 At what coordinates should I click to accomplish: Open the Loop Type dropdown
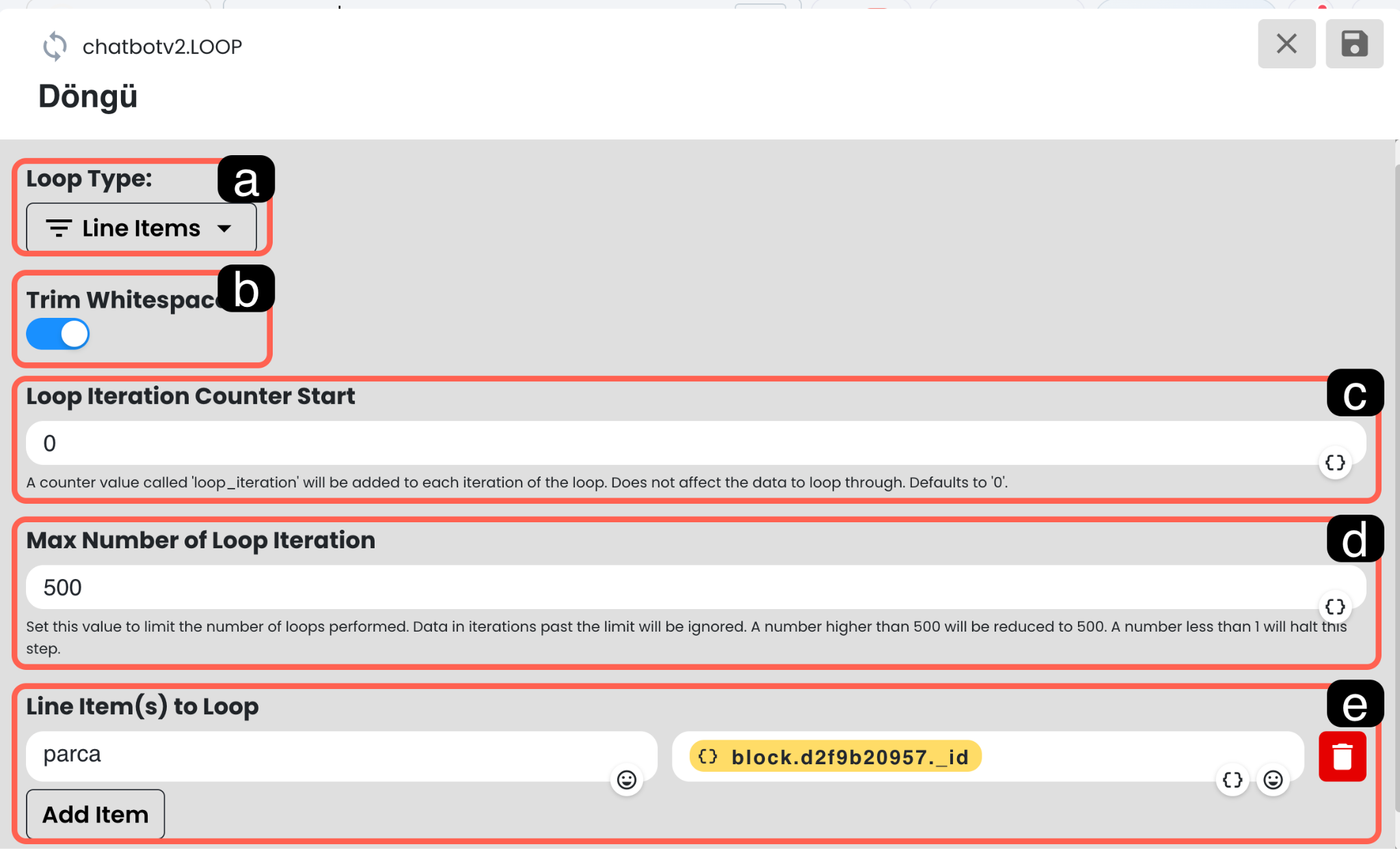coord(141,228)
